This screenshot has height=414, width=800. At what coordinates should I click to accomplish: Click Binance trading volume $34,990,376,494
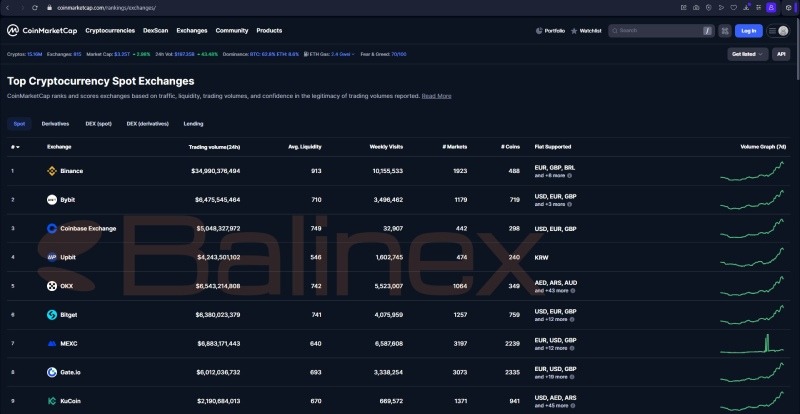[x=215, y=171]
